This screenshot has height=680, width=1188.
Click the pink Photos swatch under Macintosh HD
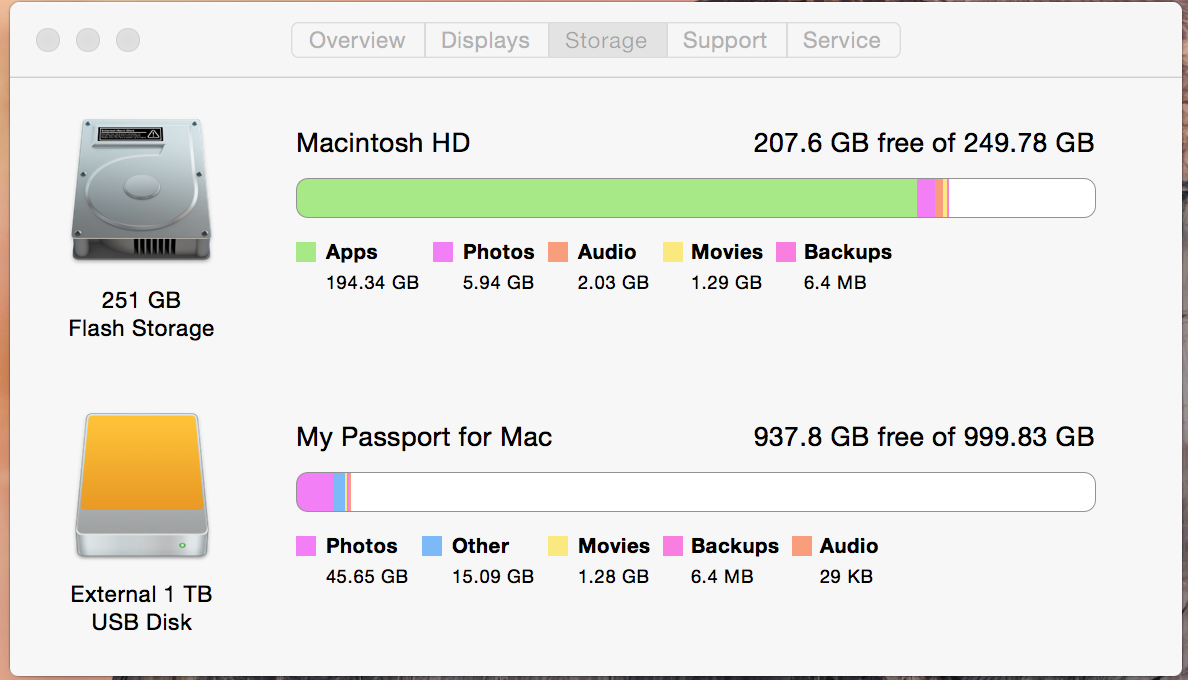(x=443, y=252)
